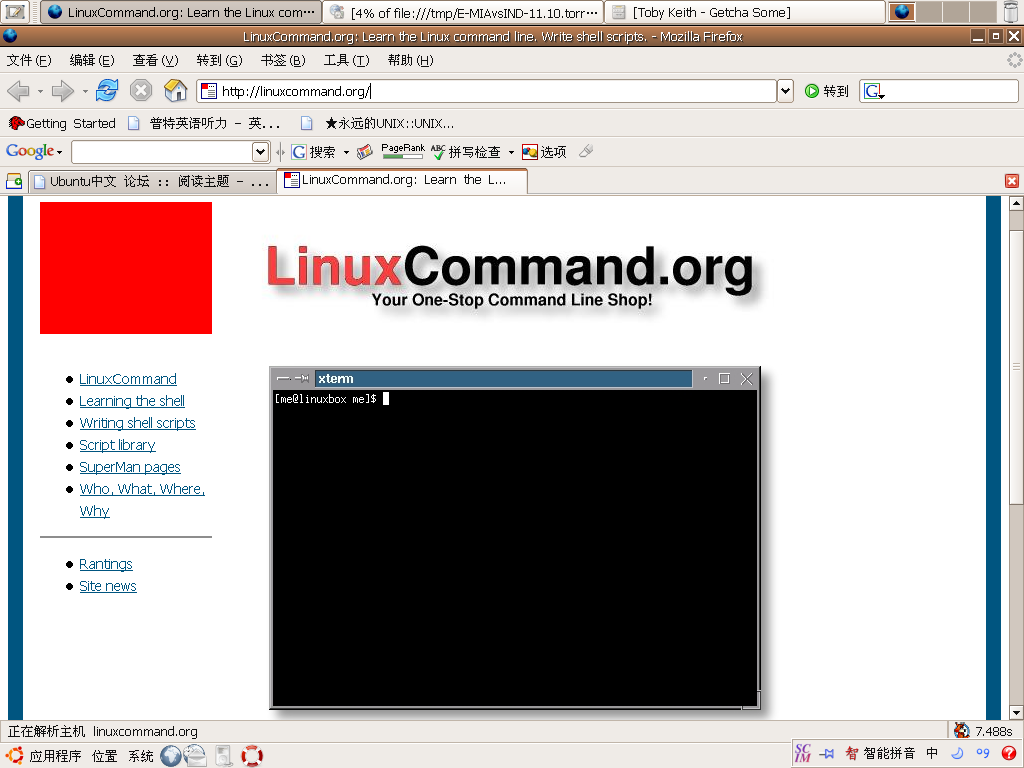This screenshot has height=768, width=1024.
Task: Open the Forward history dropdown arrow
Action: point(85,91)
